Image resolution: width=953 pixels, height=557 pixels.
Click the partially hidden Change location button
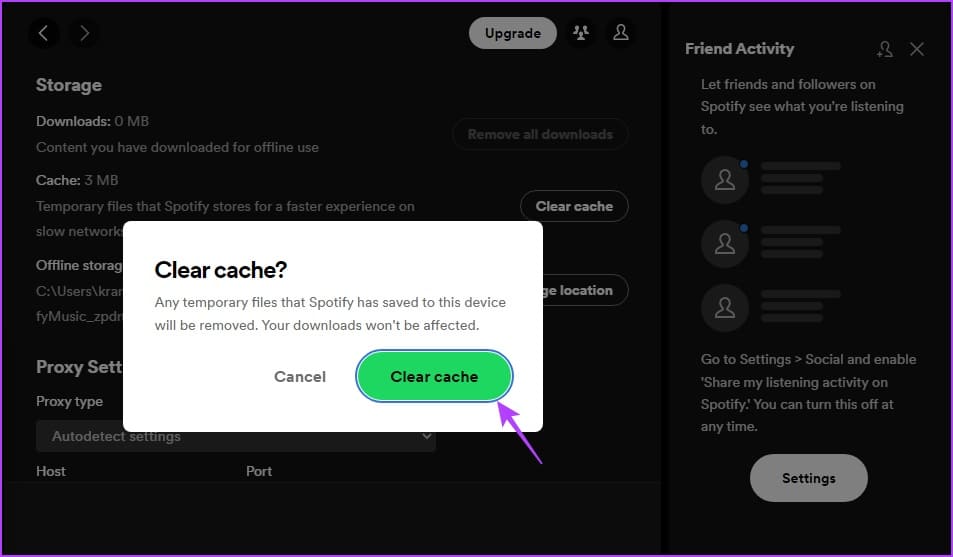(586, 290)
